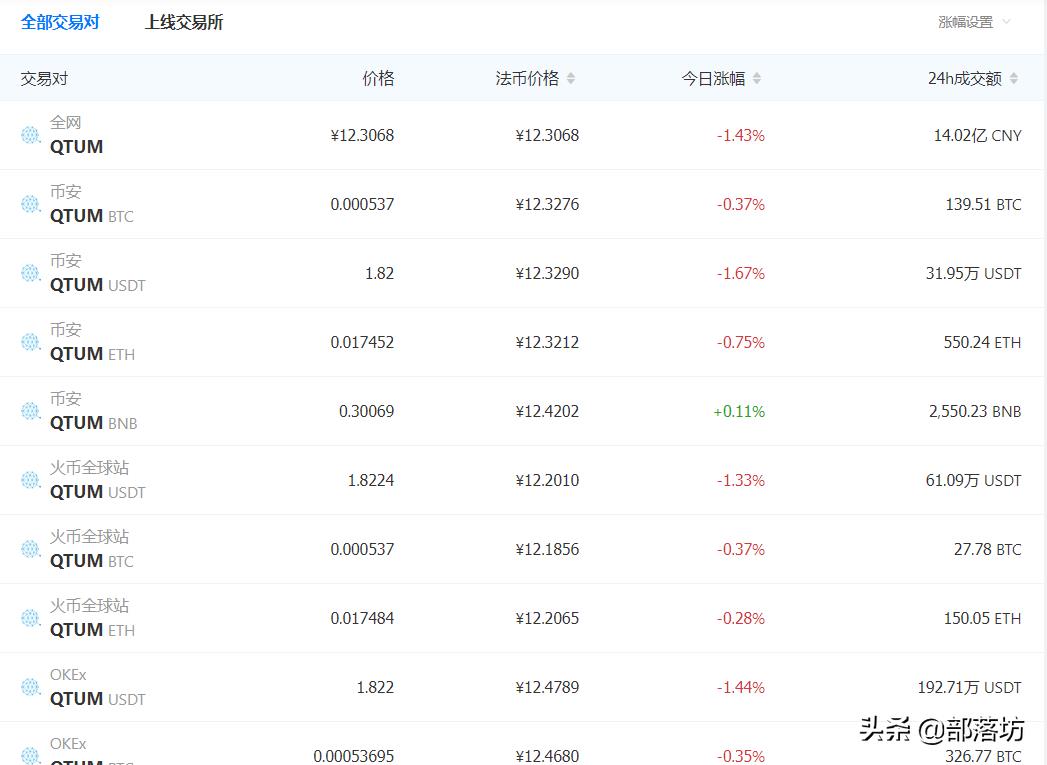Switch to the 全部交易对 tab
Screen dimensions: 1047x765
click(x=60, y=22)
